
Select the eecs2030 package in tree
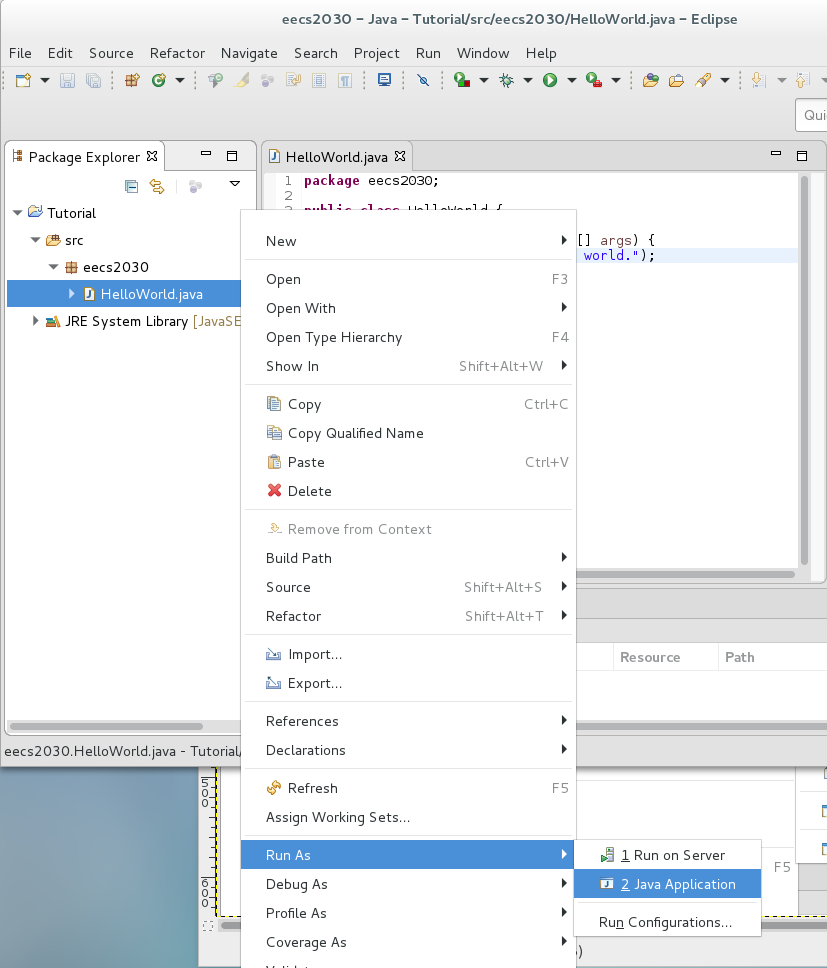click(x=115, y=267)
